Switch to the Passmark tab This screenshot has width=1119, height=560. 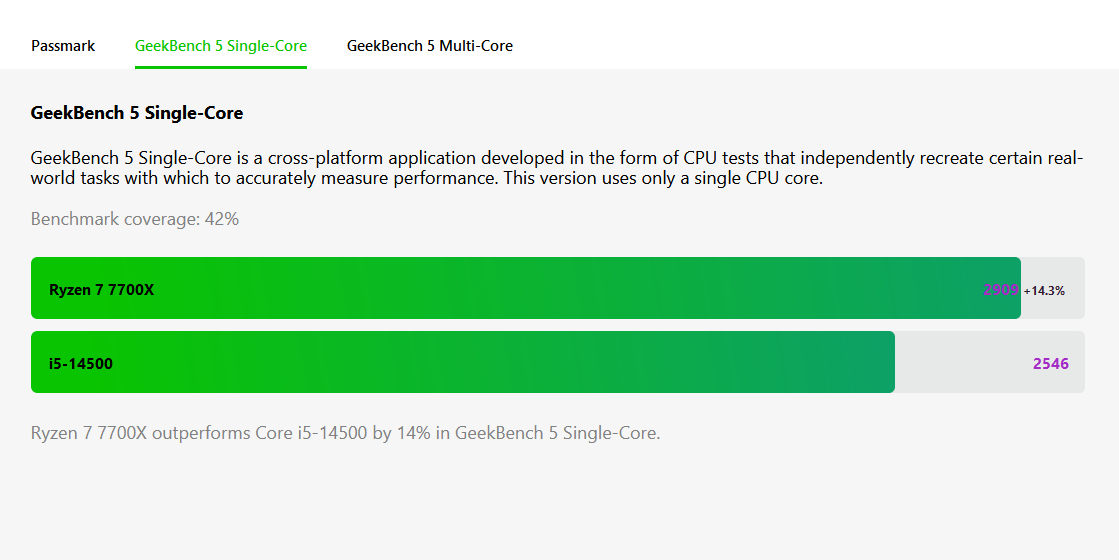(63, 46)
